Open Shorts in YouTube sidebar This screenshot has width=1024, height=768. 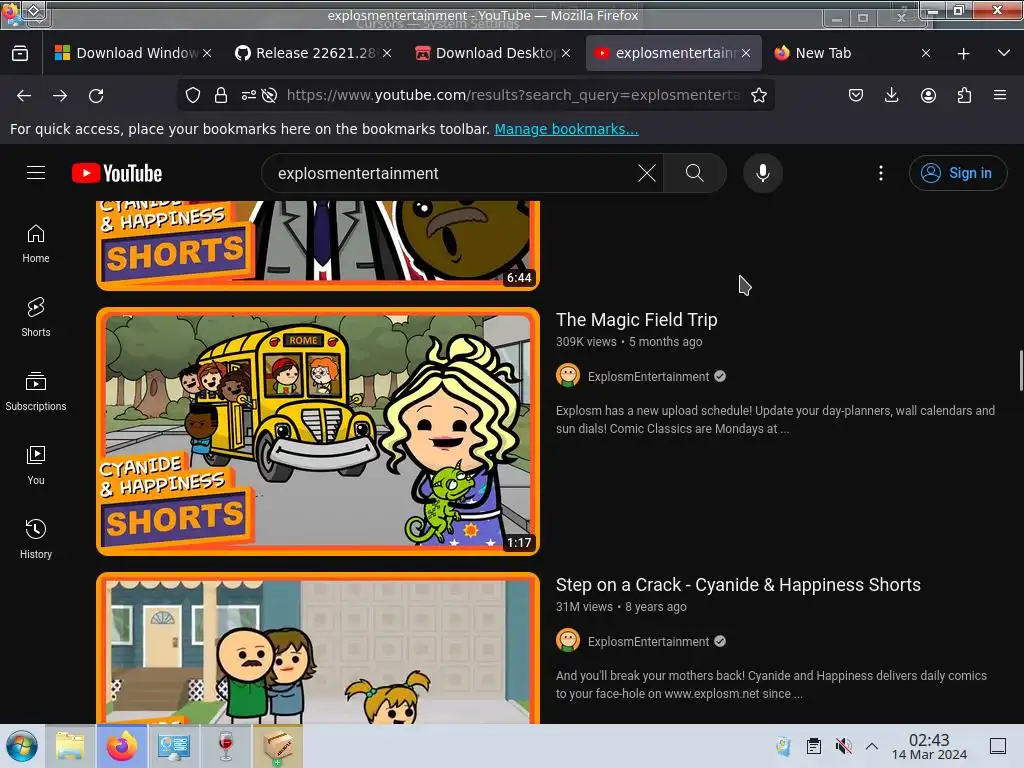tap(36, 317)
